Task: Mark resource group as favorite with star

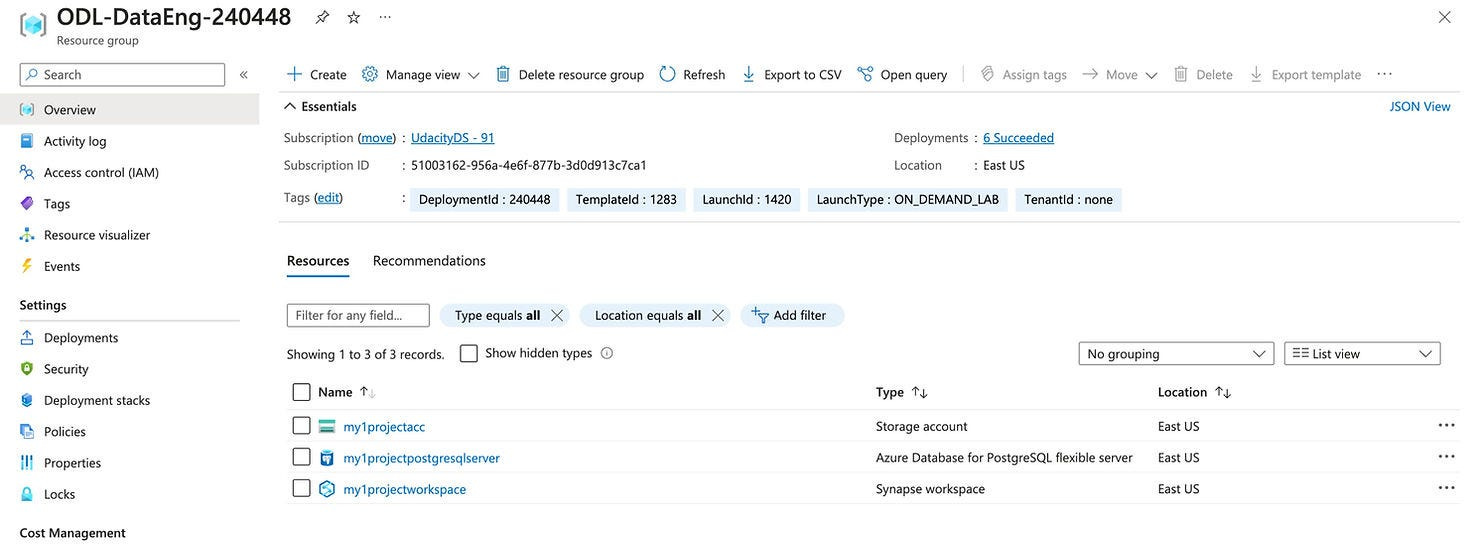Action: (x=353, y=17)
